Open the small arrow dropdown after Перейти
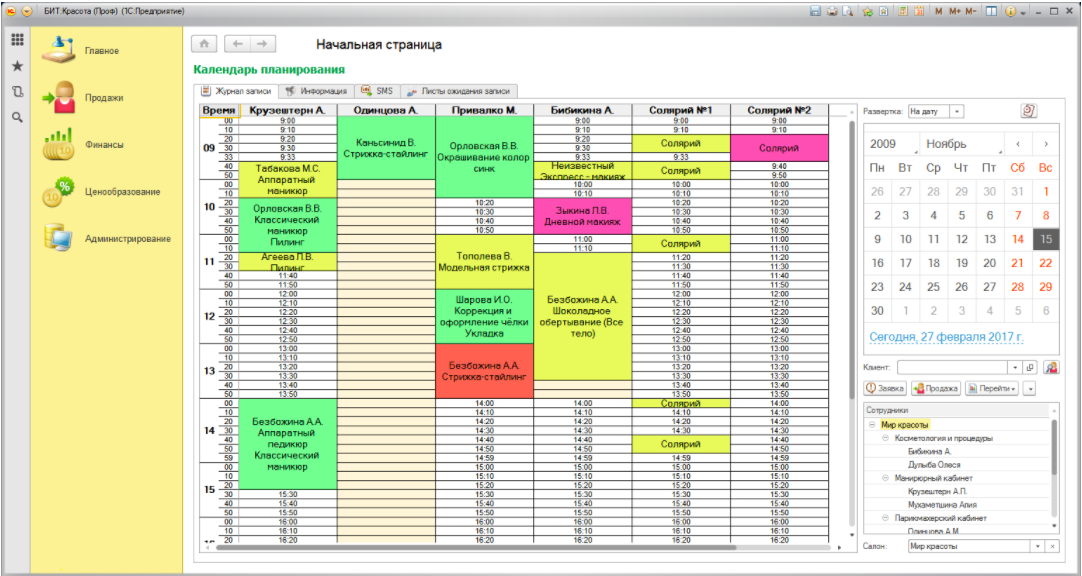The width and height of the screenshot is (1082, 576). pyautogui.click(x=1030, y=389)
